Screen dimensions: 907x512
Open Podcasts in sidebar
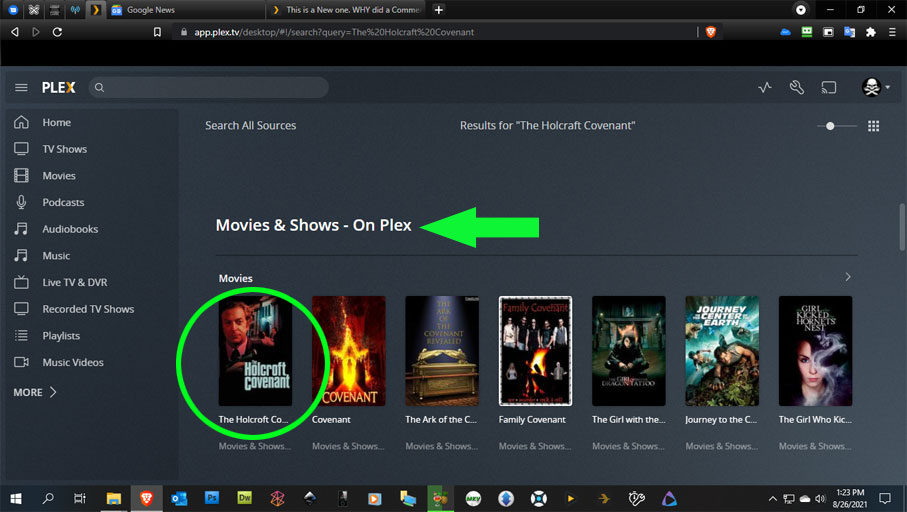coord(63,202)
